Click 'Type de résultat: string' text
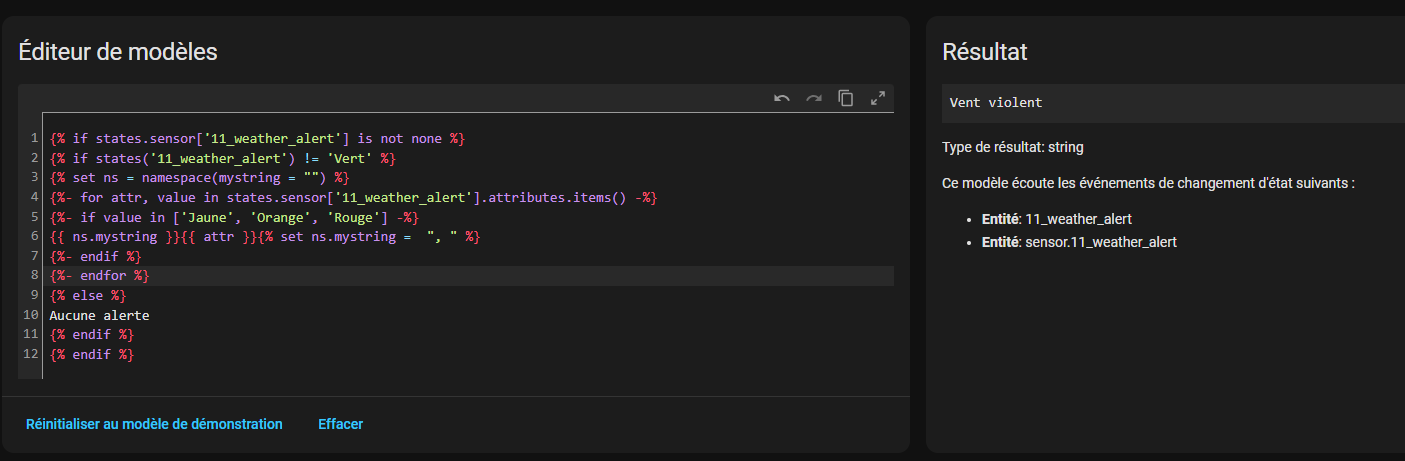Screen dimensions: 1405x461 [x=1012, y=147]
